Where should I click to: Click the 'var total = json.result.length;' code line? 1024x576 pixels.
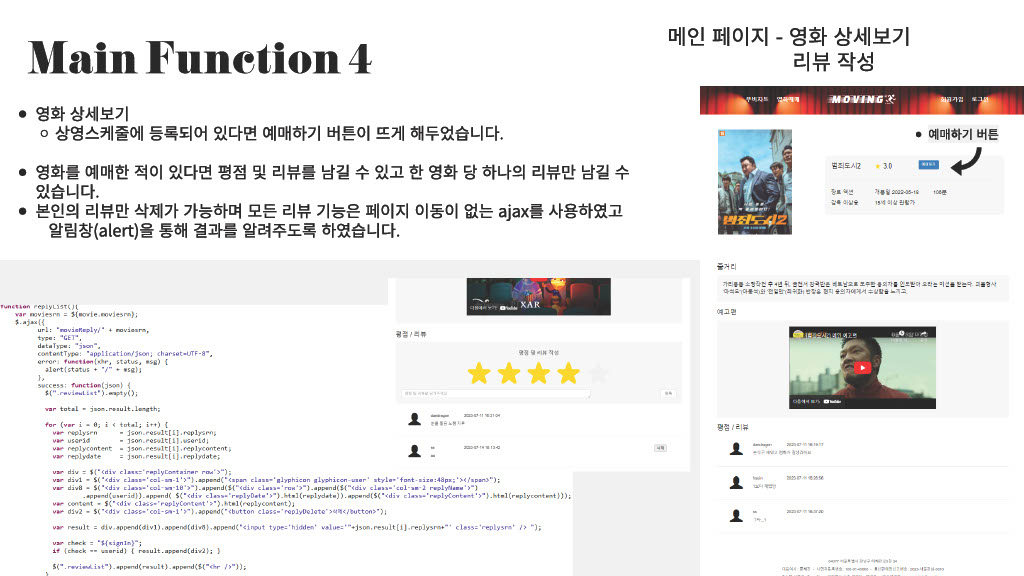tap(103, 409)
